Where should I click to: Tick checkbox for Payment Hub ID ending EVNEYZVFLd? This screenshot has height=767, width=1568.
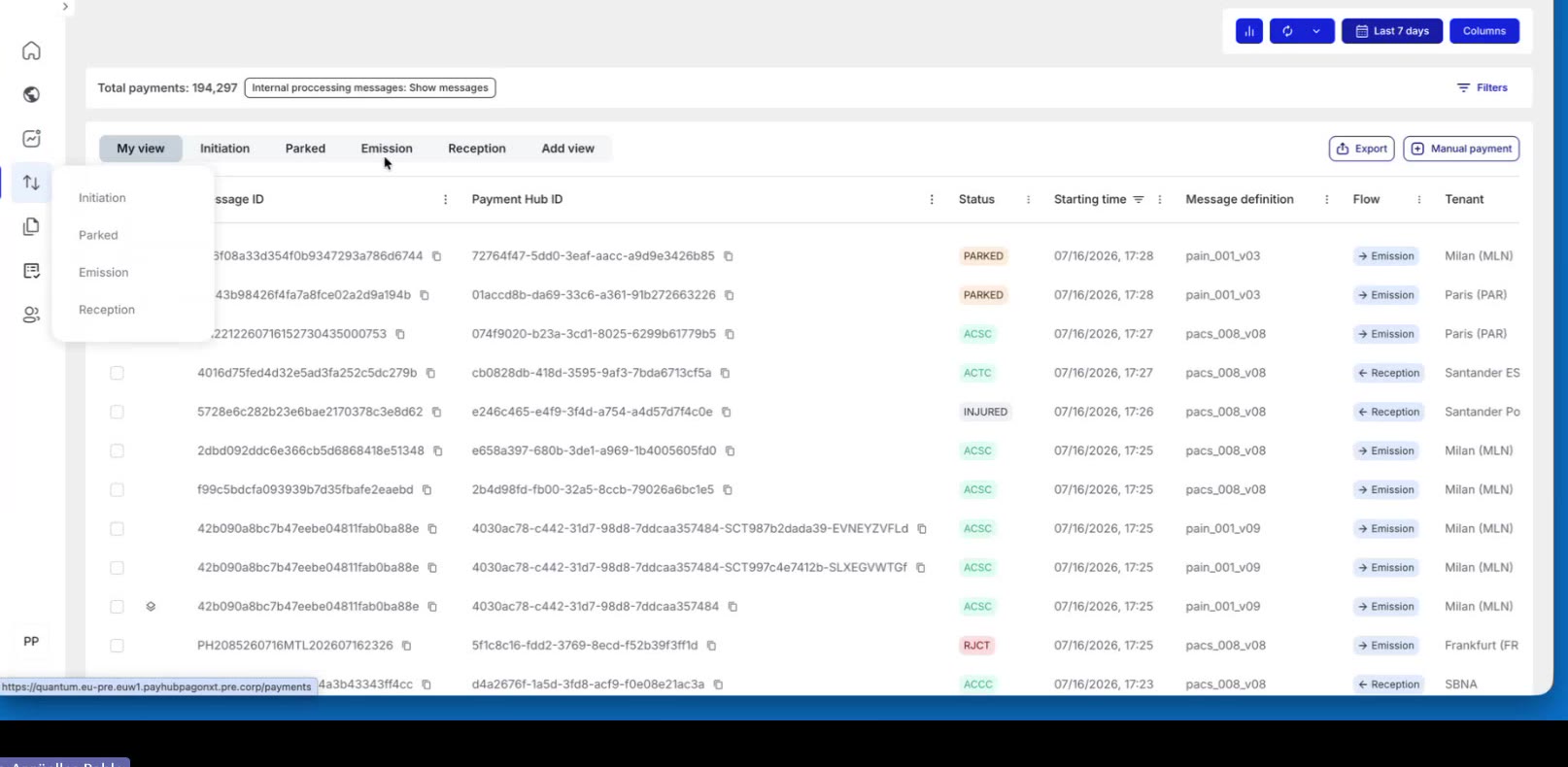tap(117, 529)
